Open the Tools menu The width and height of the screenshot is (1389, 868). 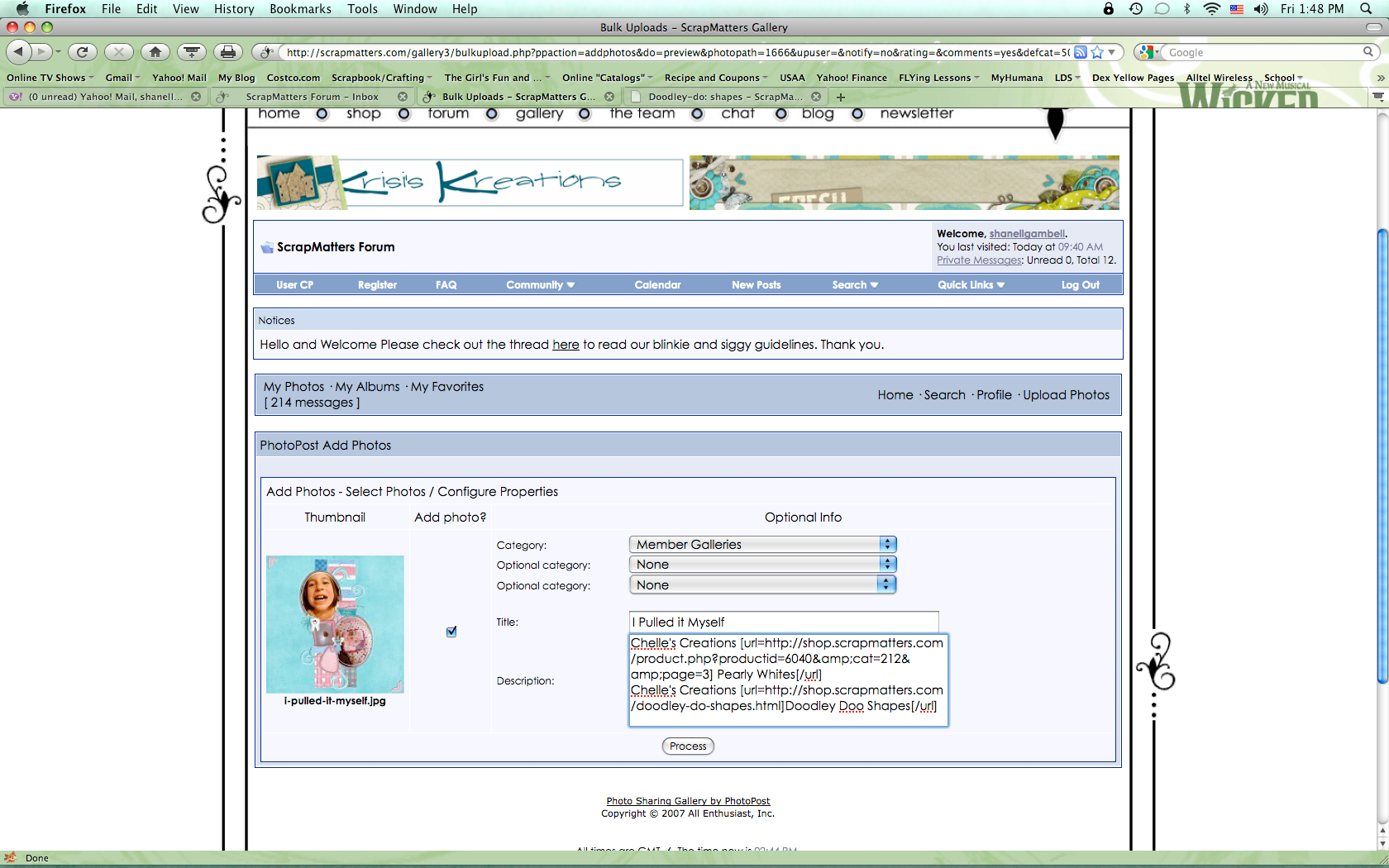point(362,9)
